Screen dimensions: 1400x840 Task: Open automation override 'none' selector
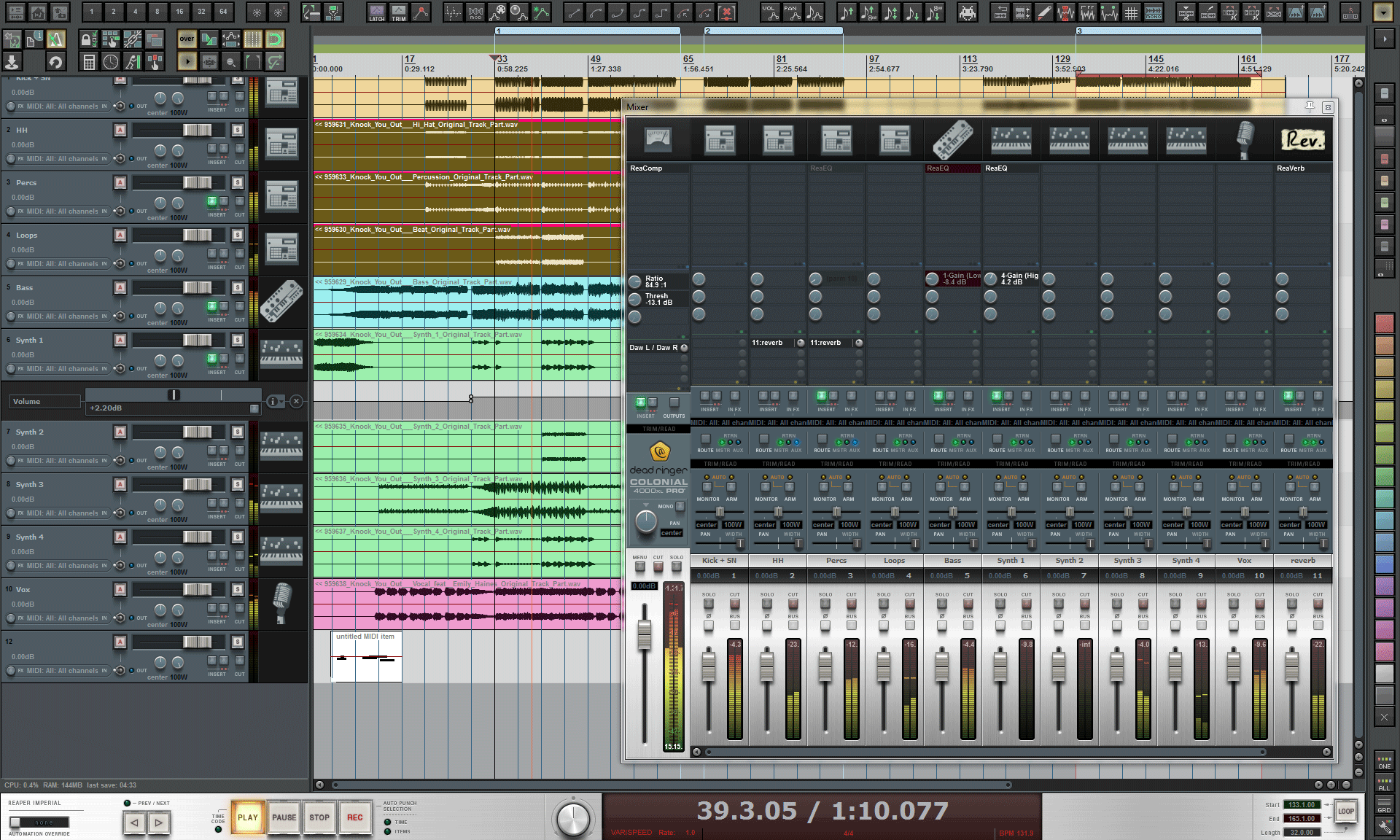39,822
